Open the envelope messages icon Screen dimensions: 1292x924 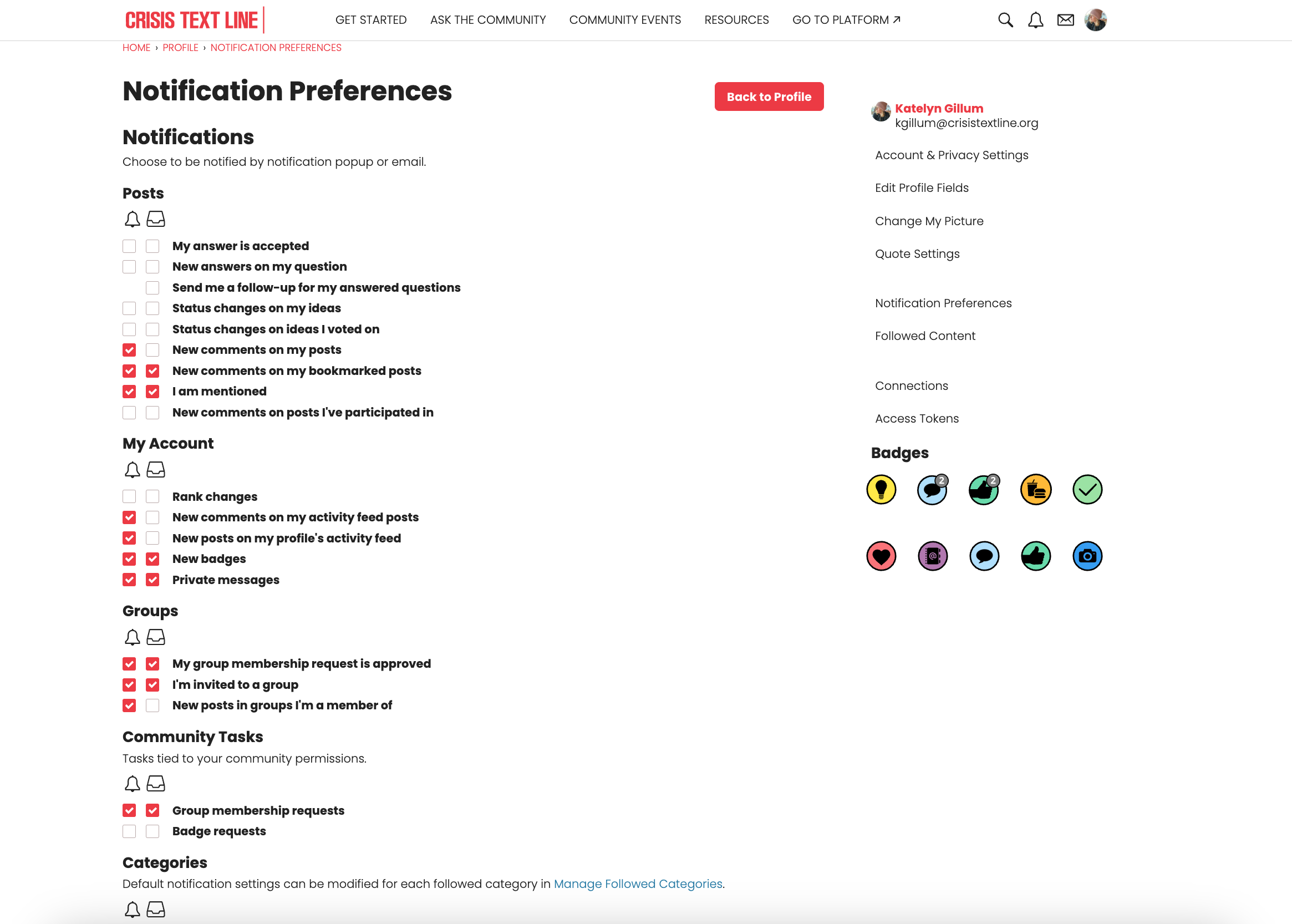tap(1066, 20)
